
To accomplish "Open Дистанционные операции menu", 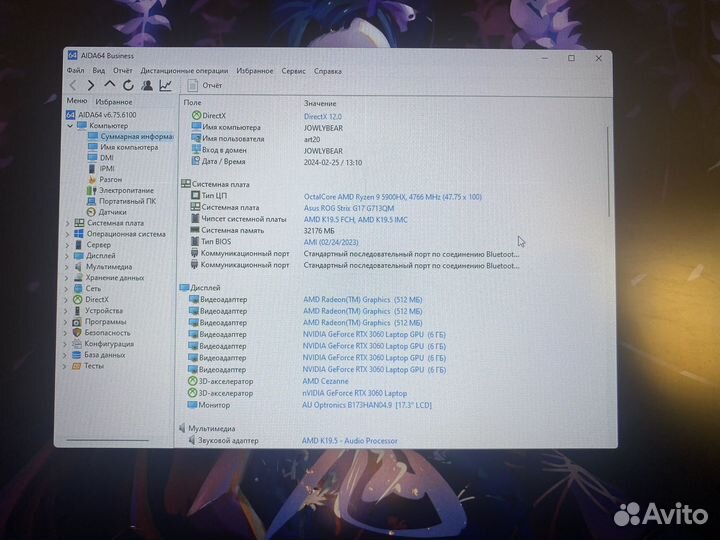I will pyautogui.click(x=184, y=71).
